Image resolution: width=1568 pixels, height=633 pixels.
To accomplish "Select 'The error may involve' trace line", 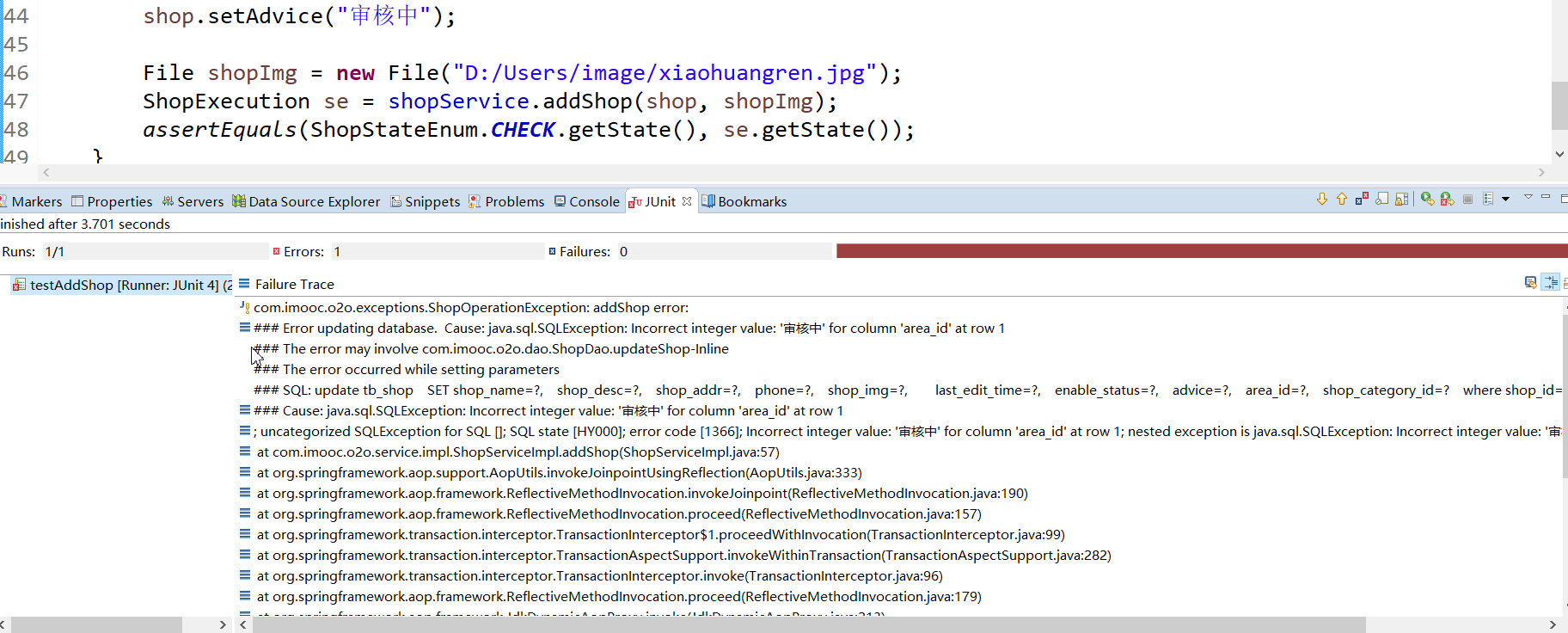I will (x=491, y=348).
